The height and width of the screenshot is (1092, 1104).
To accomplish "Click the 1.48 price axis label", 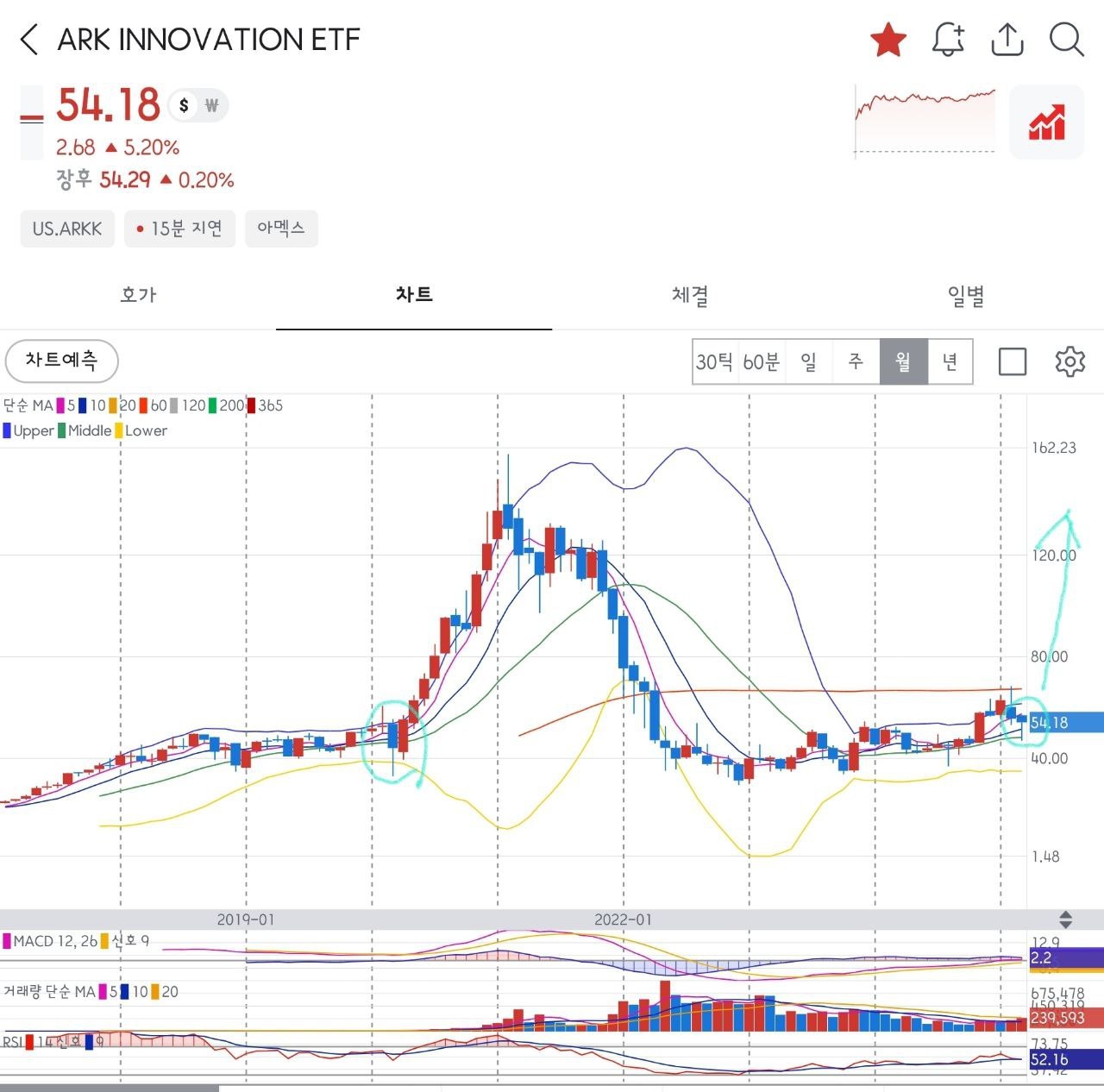I will 1045,857.
